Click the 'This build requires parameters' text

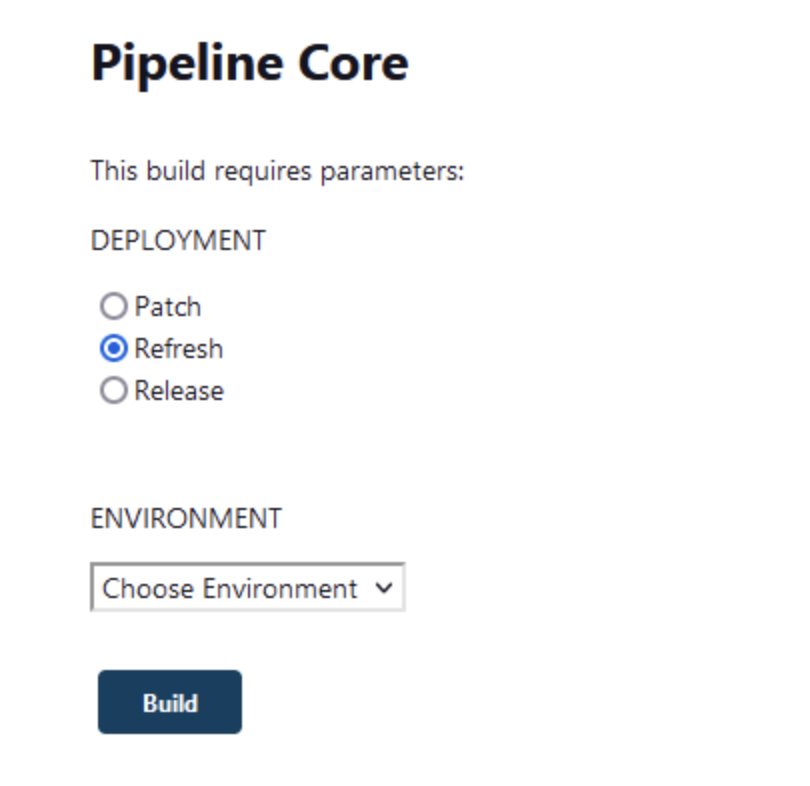coord(278,171)
